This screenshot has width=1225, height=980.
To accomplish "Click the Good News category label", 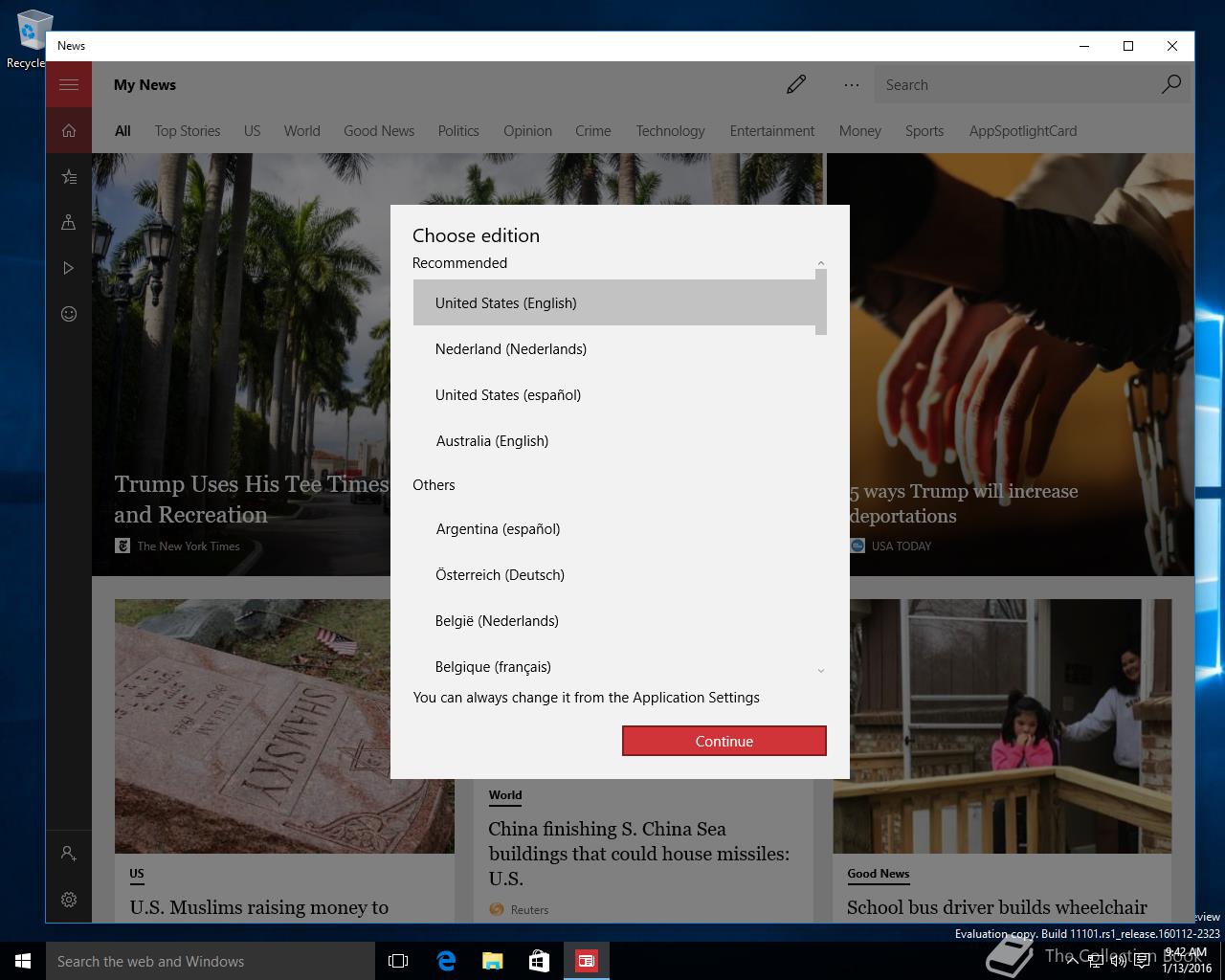I will (x=879, y=874).
